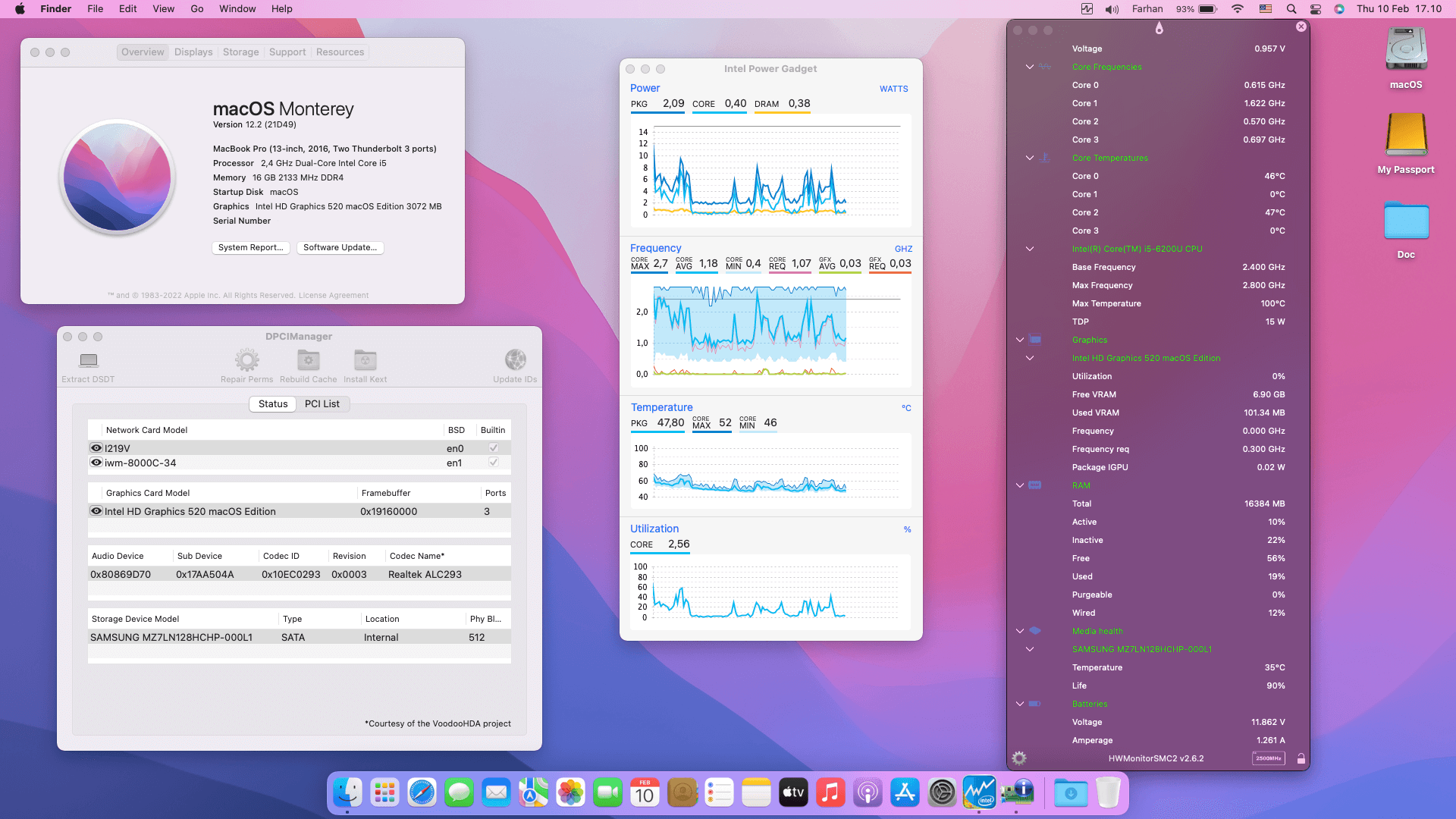Click volume icon in menu bar
This screenshot has width=1456, height=819.
pos(1112,9)
